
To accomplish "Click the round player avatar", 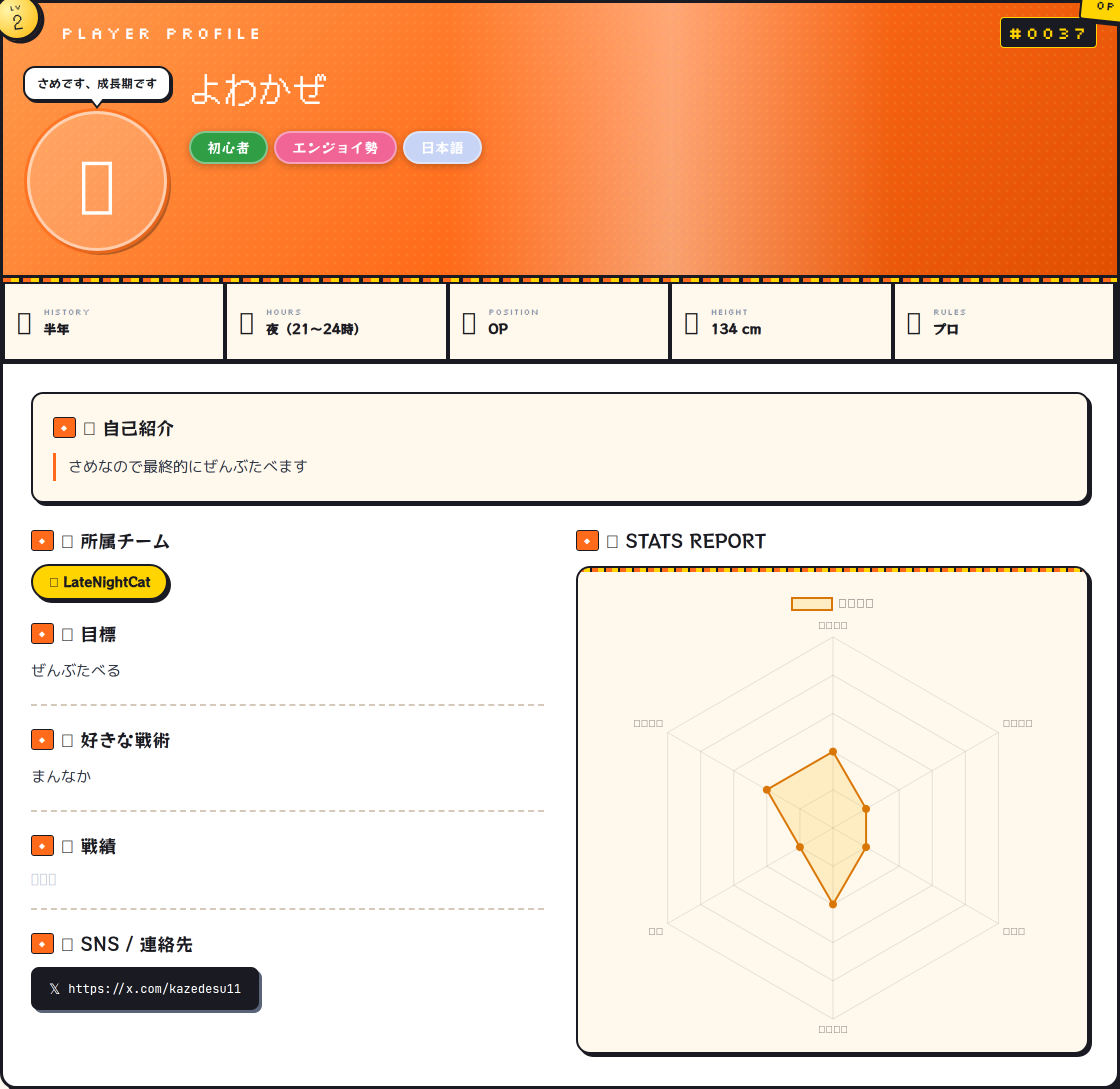I will pos(97,182).
